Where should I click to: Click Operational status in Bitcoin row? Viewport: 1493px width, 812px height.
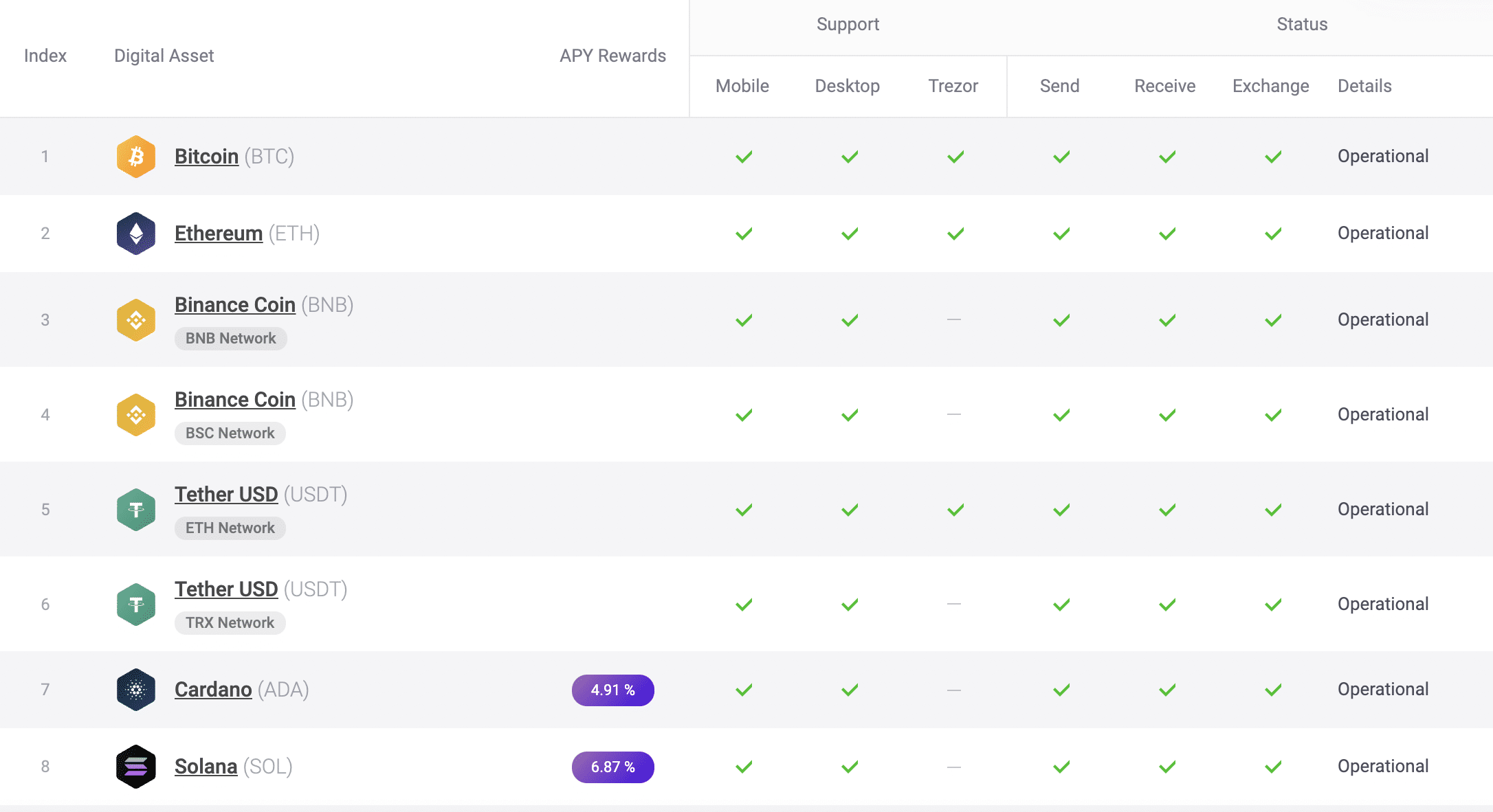click(1383, 157)
